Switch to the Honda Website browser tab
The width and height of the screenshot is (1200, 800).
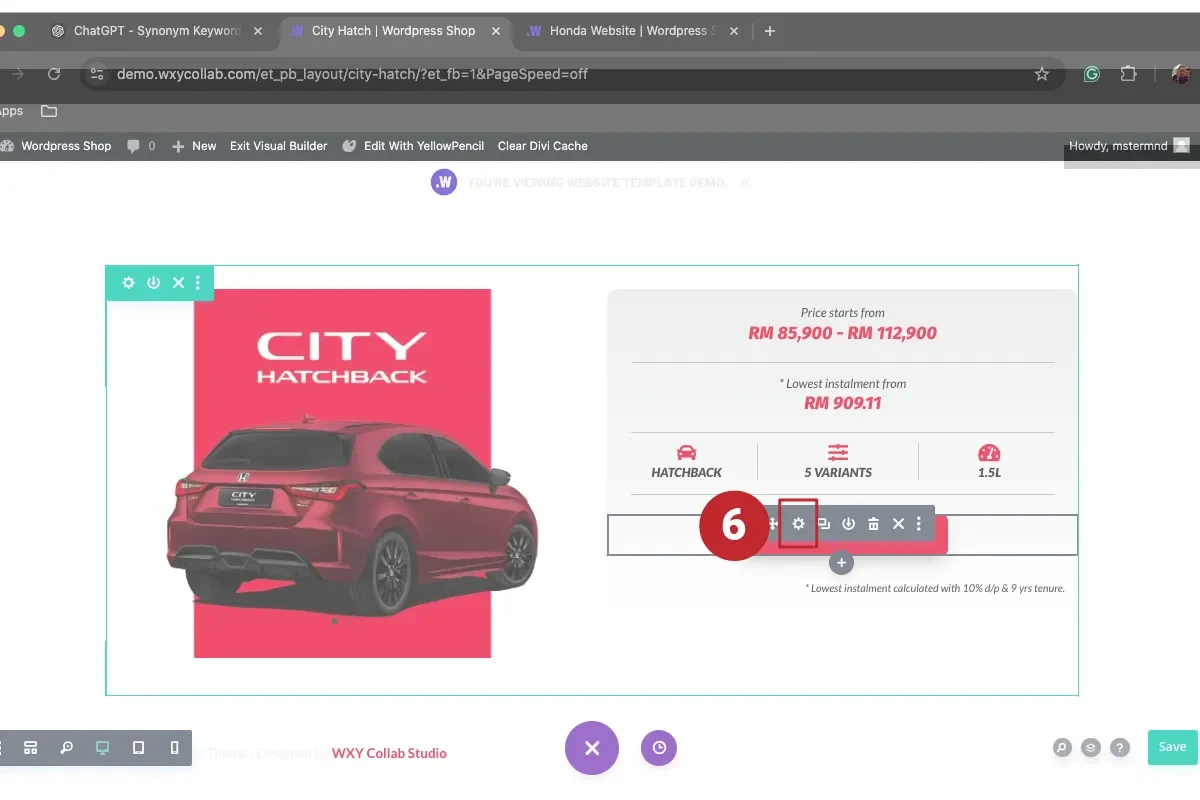(625, 30)
